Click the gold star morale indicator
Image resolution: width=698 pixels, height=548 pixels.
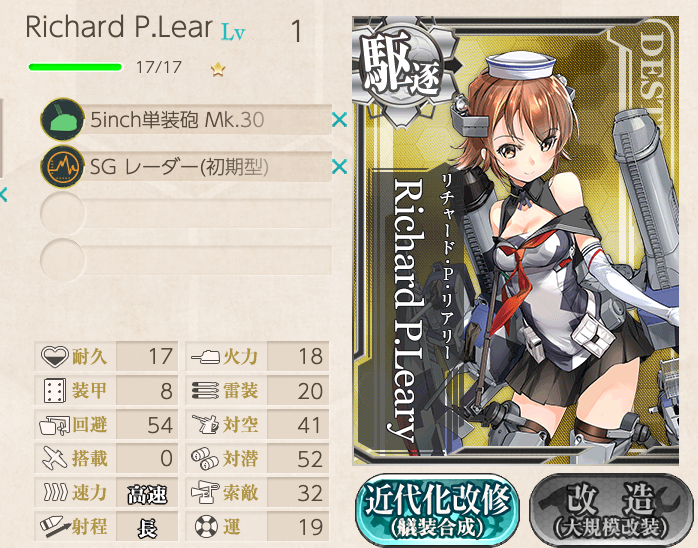pyautogui.click(x=218, y=69)
